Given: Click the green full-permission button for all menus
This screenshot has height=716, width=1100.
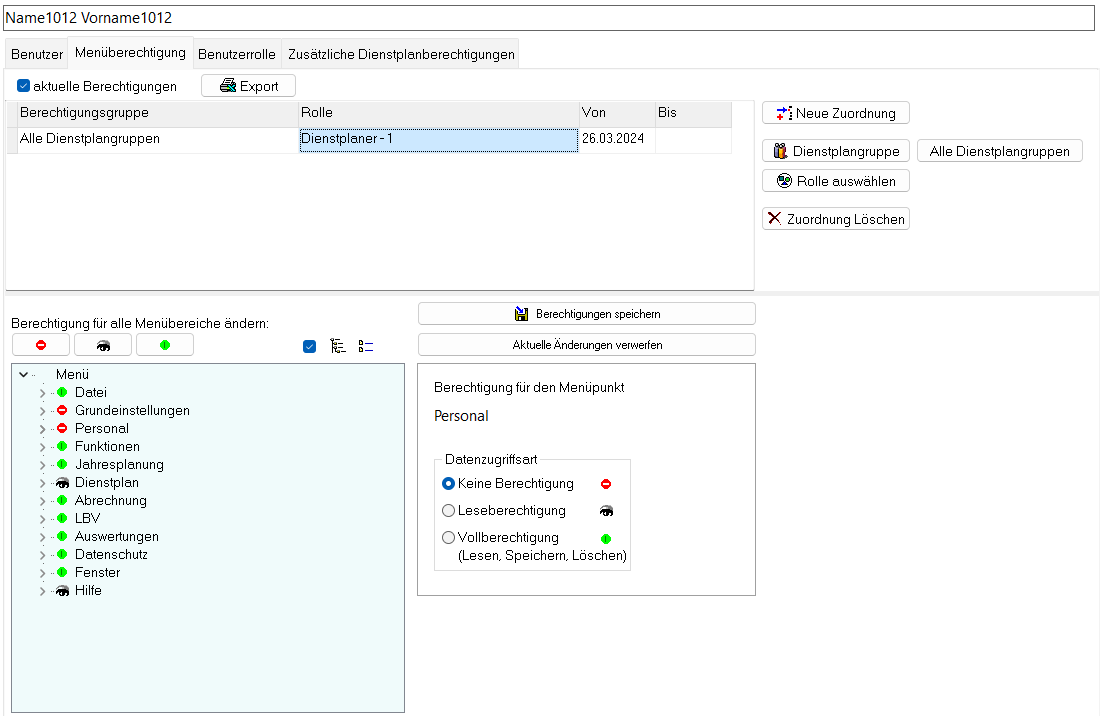Looking at the screenshot, I should pyautogui.click(x=165, y=345).
